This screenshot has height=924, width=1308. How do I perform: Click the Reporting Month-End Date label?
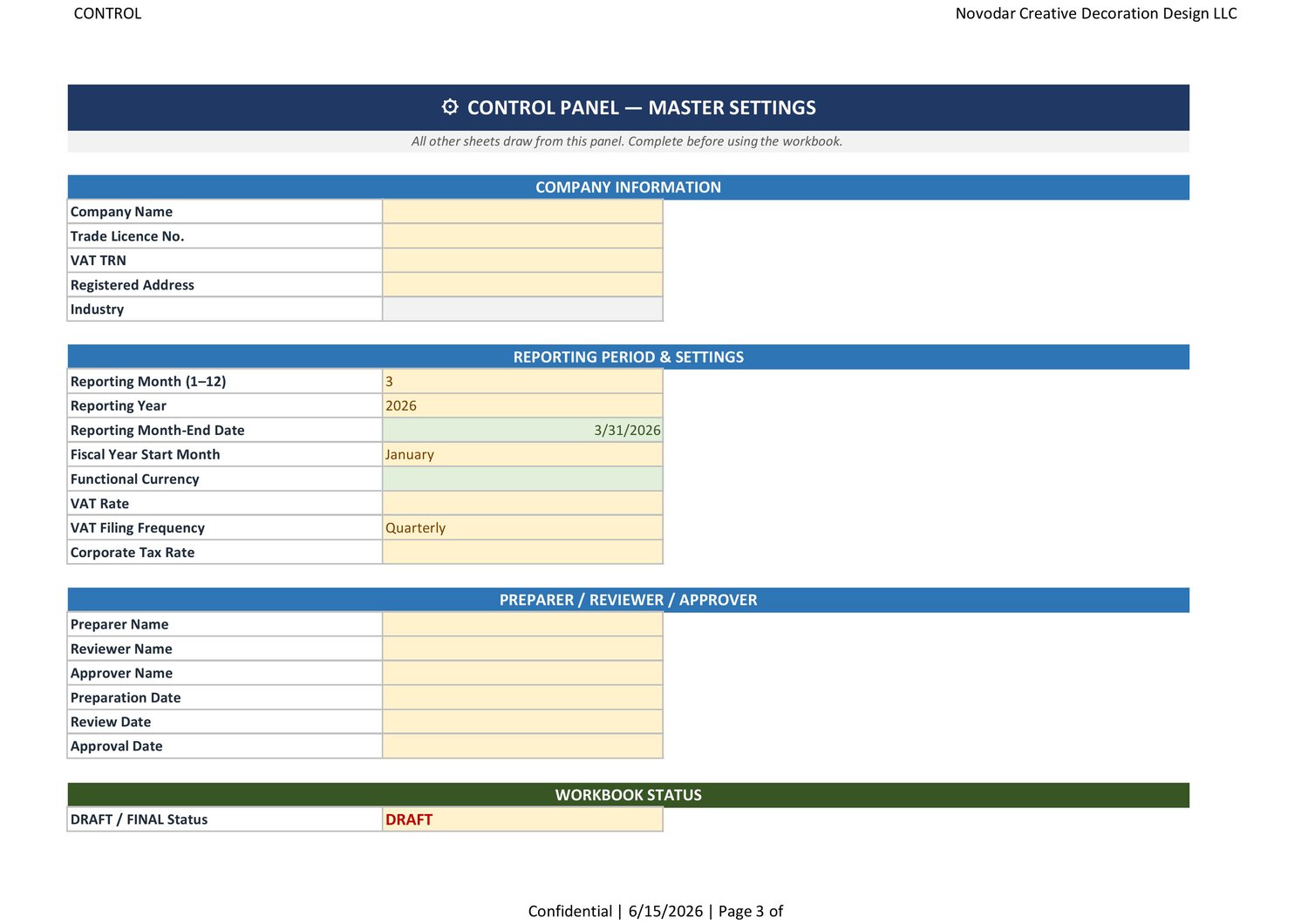(158, 431)
